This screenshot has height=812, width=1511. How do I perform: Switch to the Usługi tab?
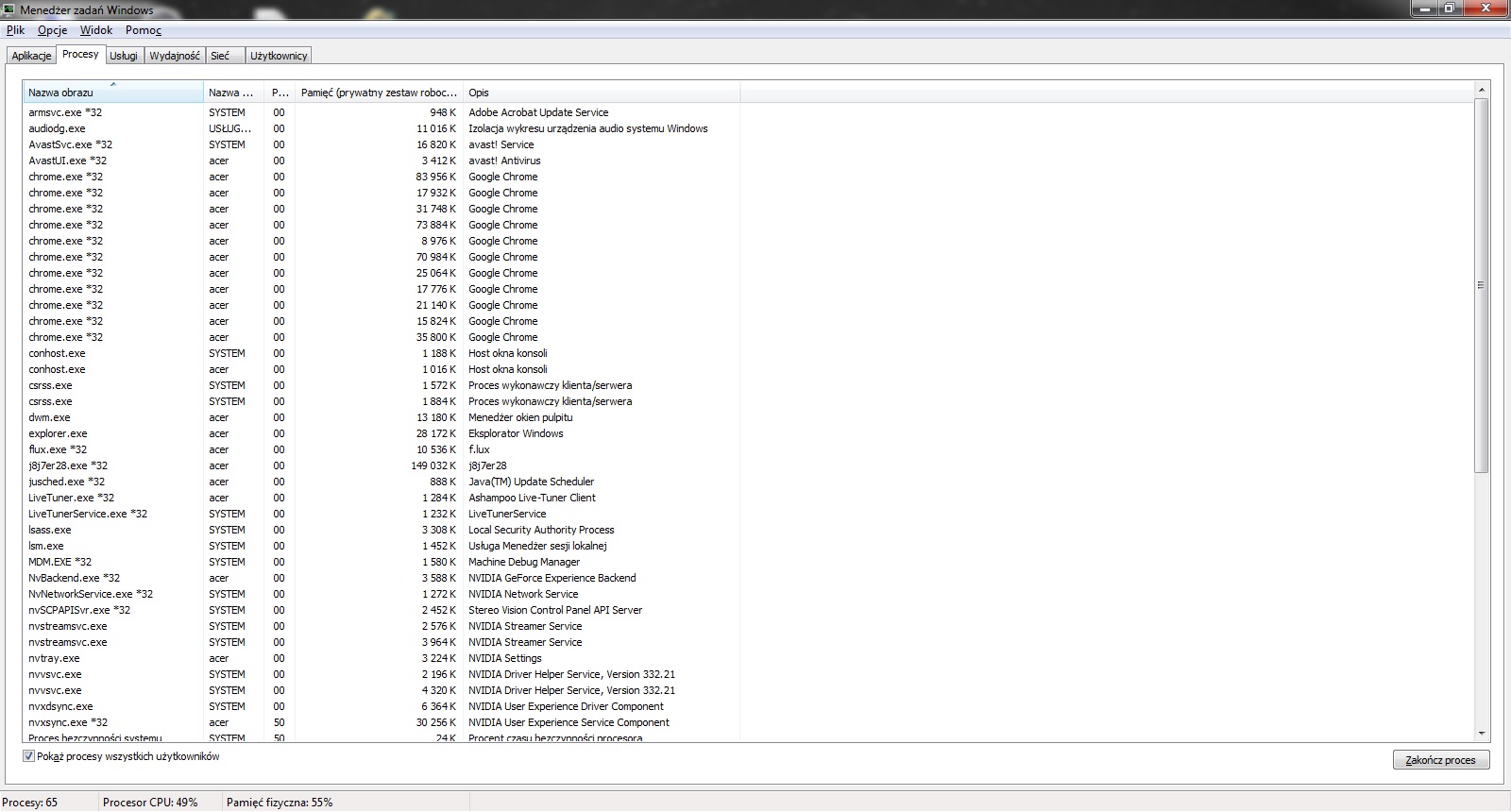click(x=124, y=56)
